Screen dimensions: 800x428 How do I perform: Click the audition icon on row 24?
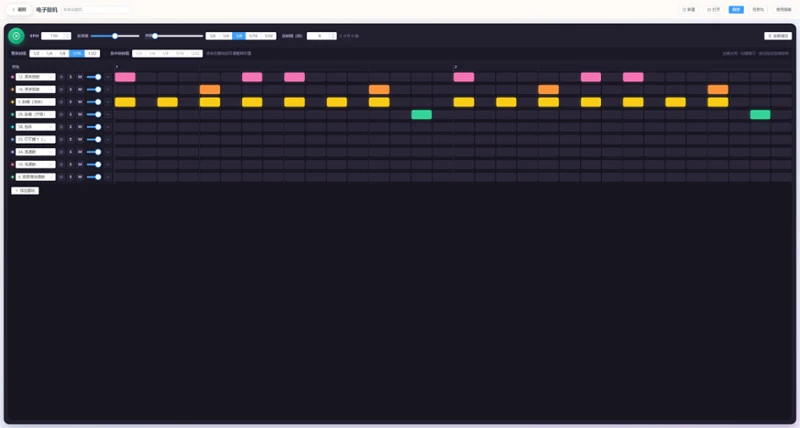(x=61, y=152)
